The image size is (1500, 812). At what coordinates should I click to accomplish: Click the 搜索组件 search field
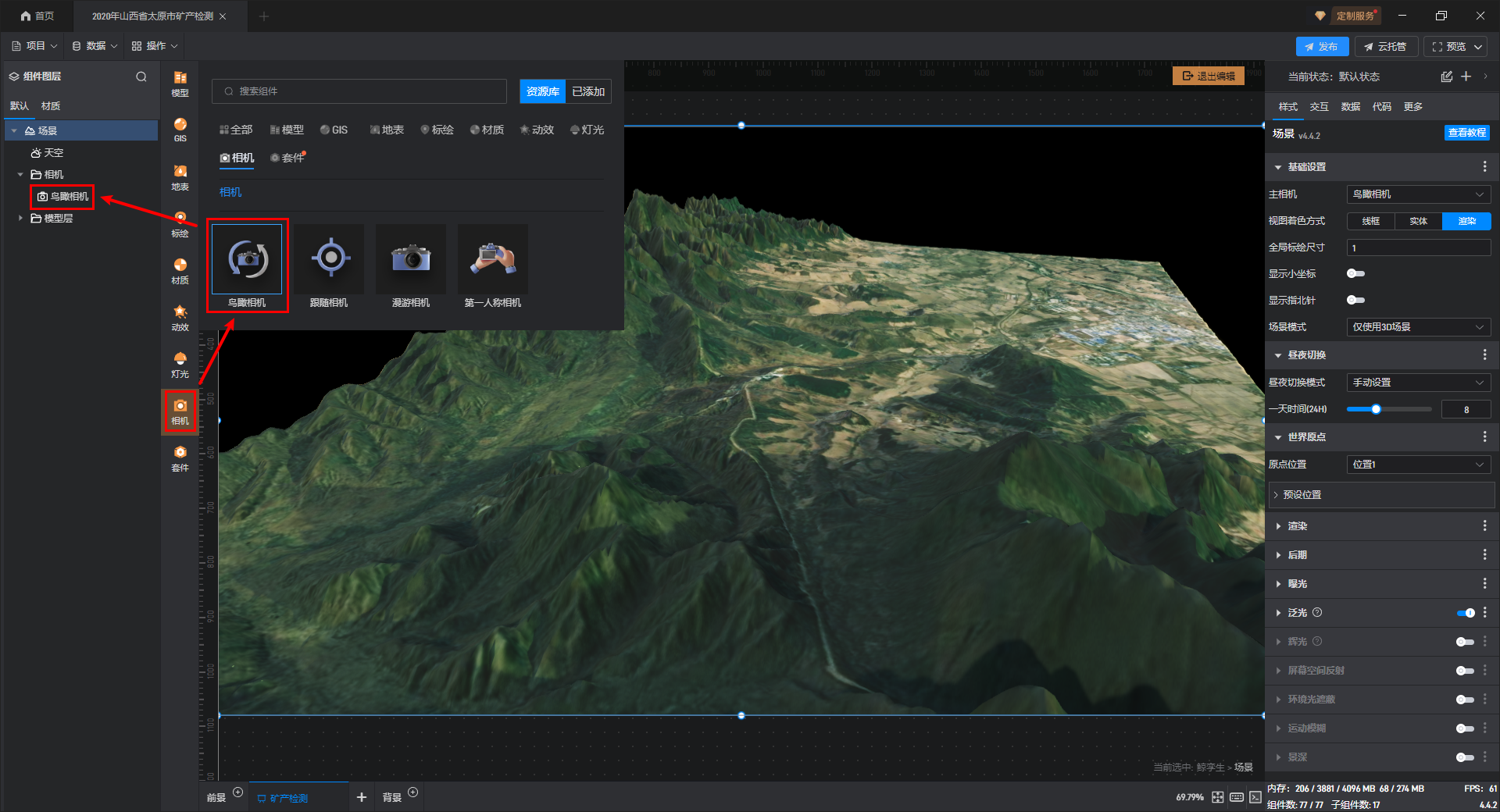359,91
